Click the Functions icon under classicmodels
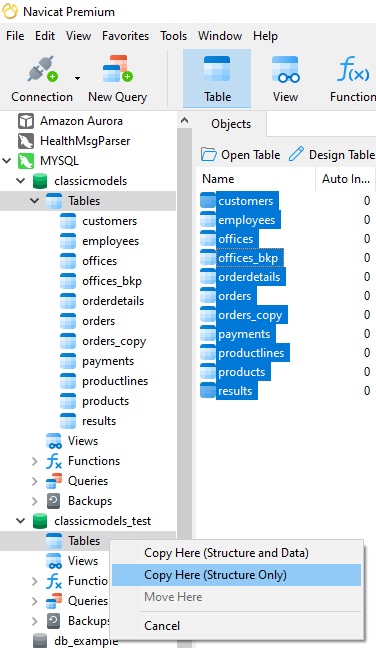This screenshot has width=376, height=648. [x=54, y=461]
